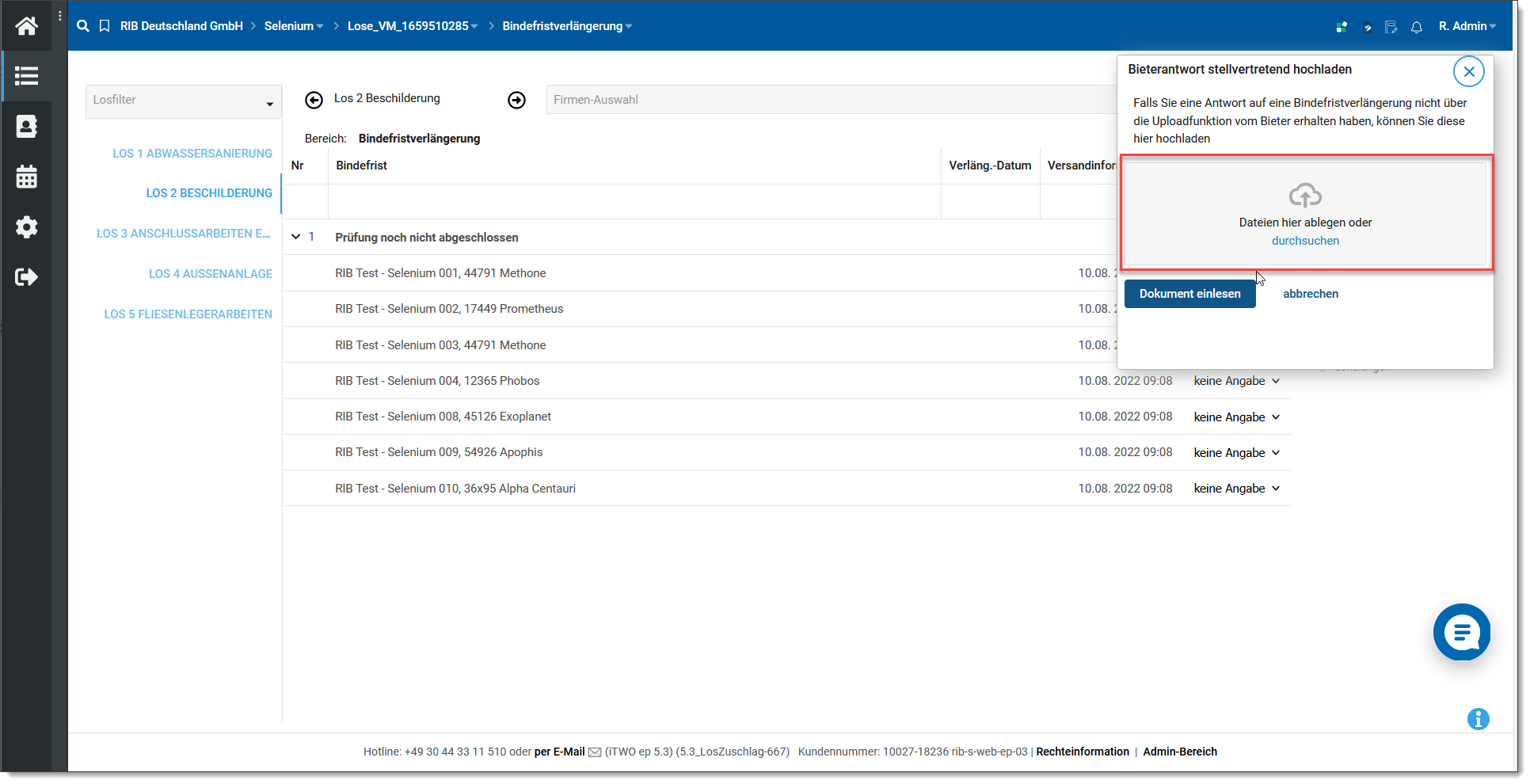Click the file drop zone area

point(1305,214)
